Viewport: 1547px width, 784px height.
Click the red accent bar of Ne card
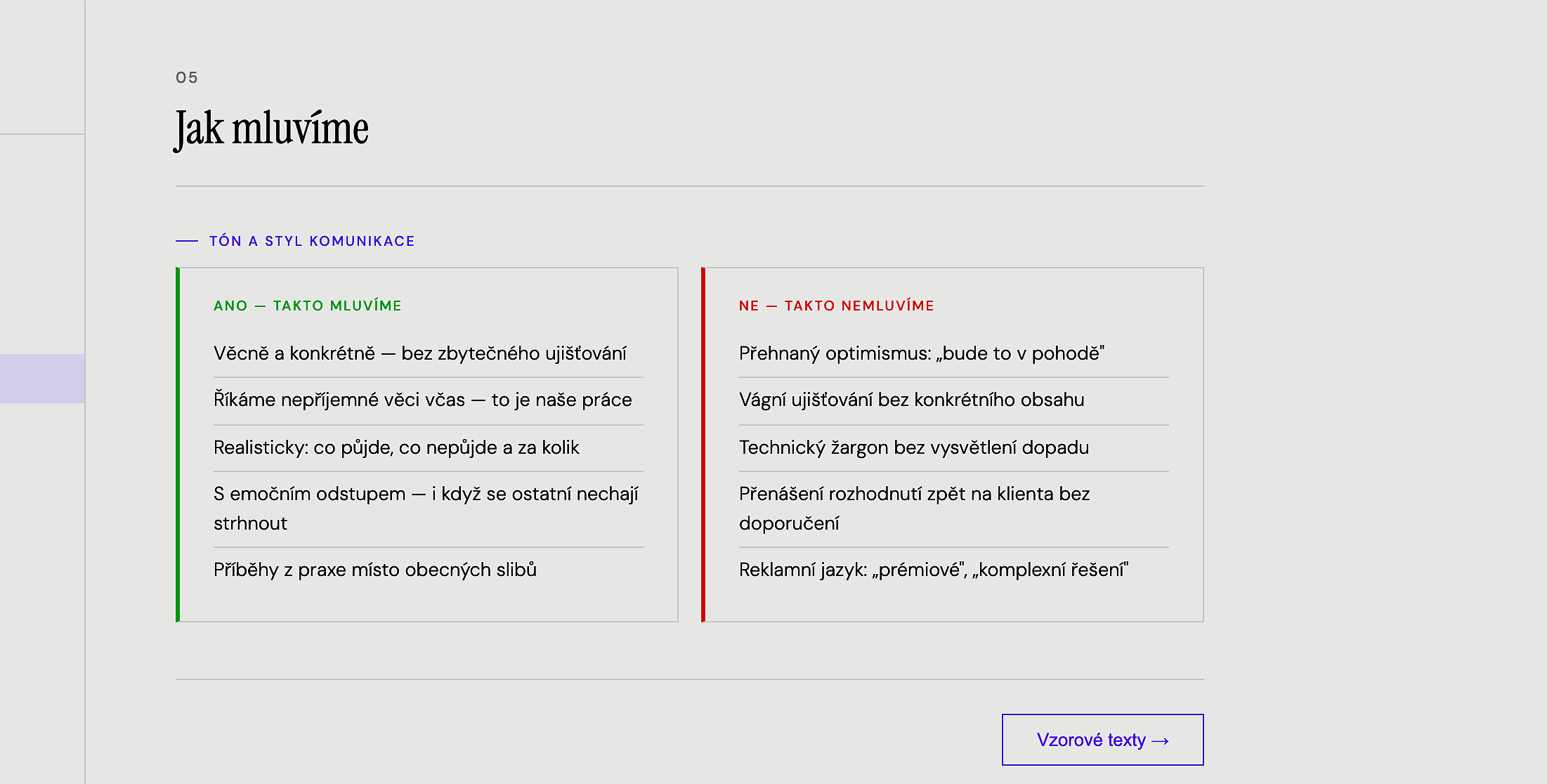(703, 444)
